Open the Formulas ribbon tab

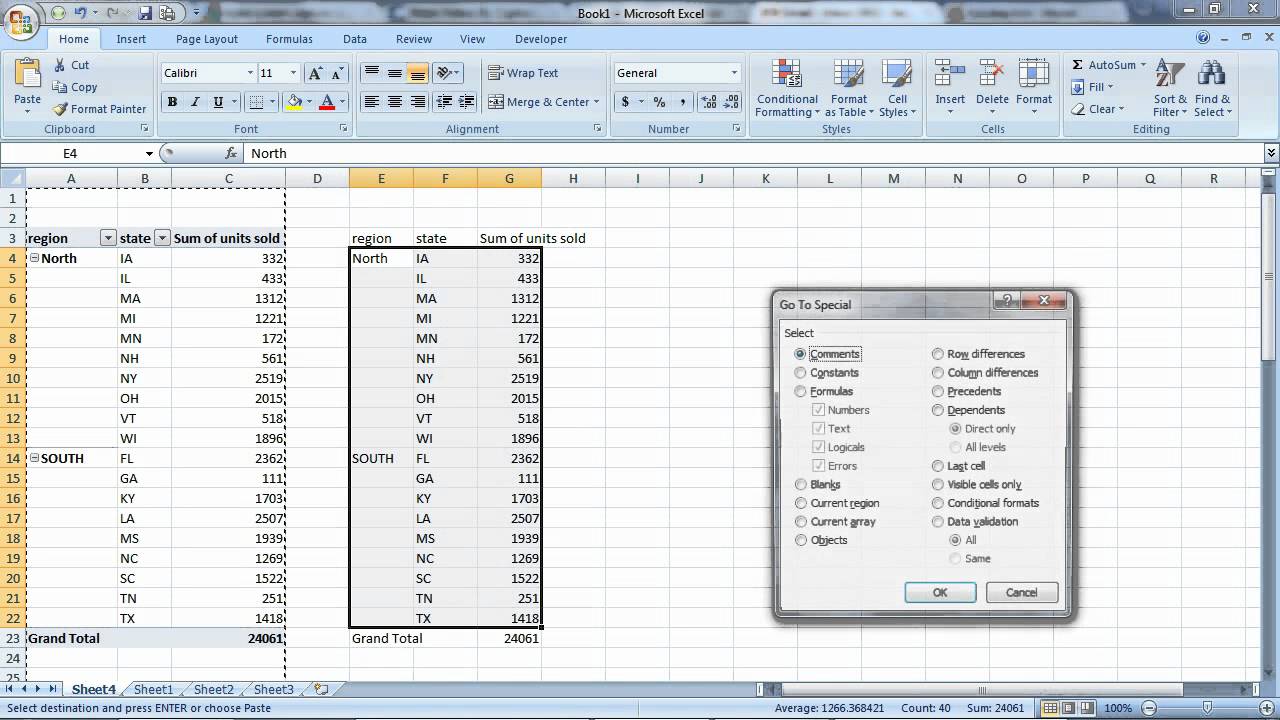(289, 39)
